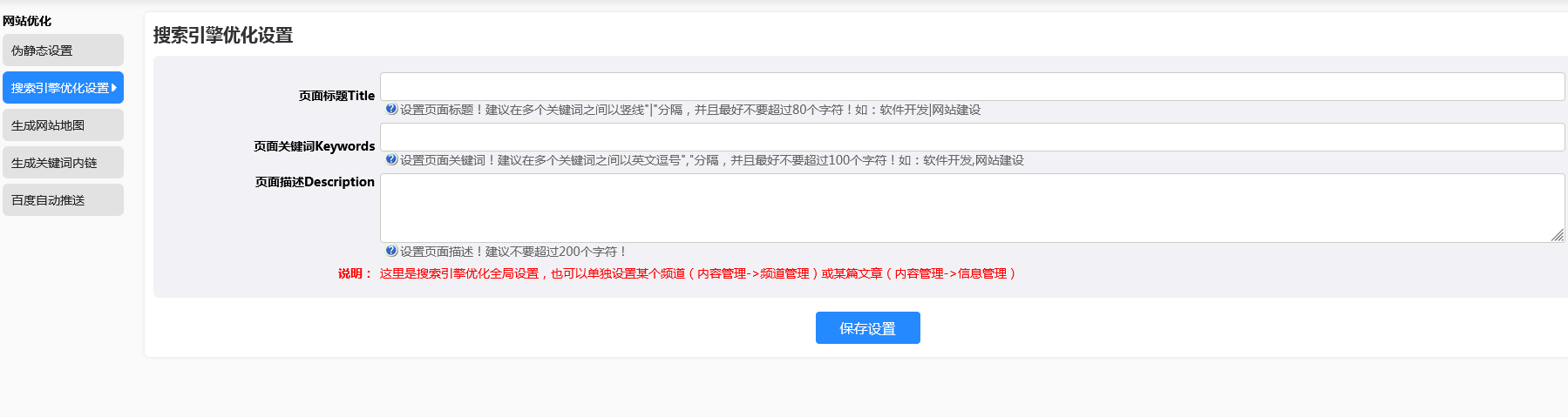Open 生成关键词内链 in the sidebar
Viewport: 1568px width, 417px height.
(63, 163)
